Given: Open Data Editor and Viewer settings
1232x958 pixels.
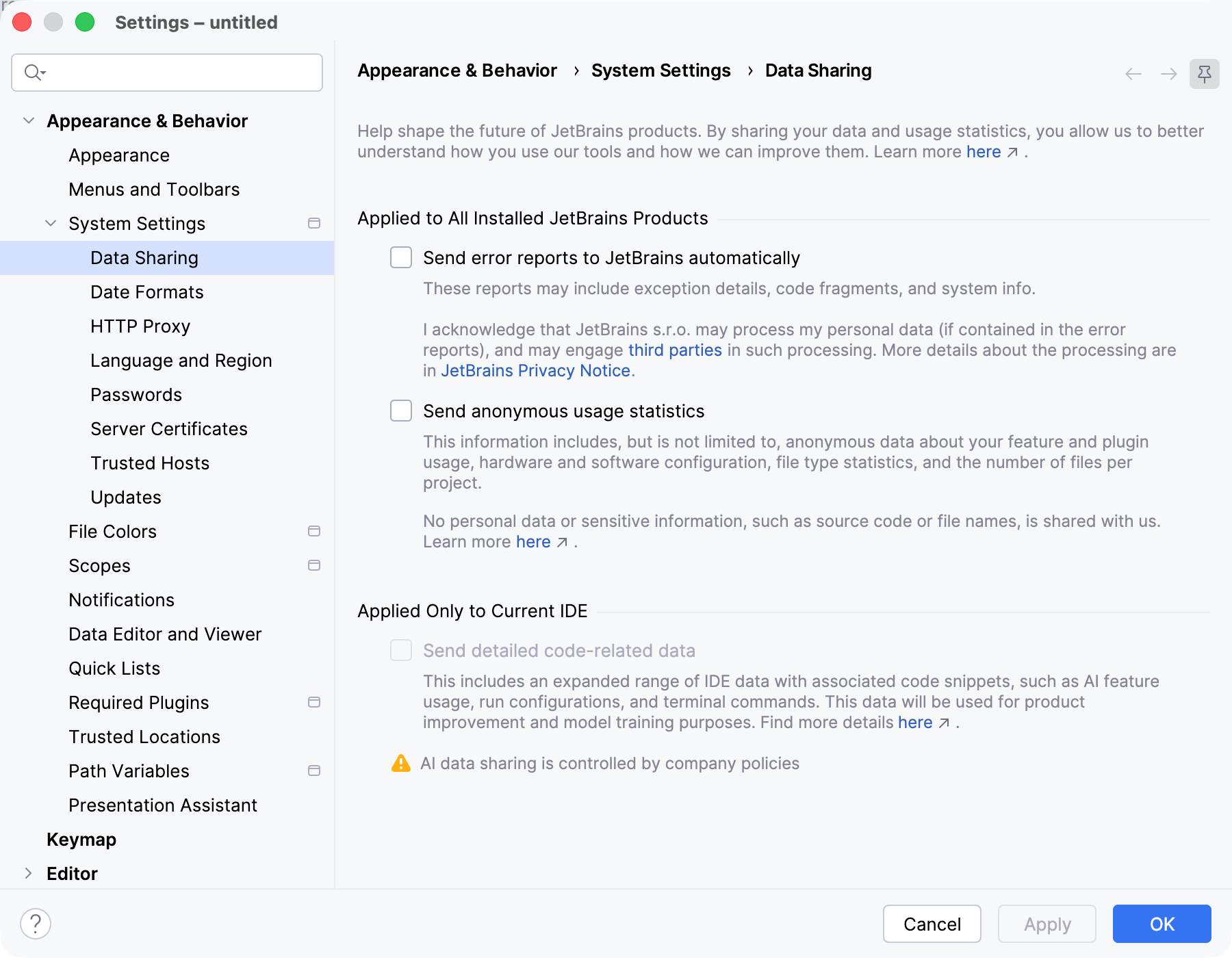Looking at the screenshot, I should click(165, 634).
